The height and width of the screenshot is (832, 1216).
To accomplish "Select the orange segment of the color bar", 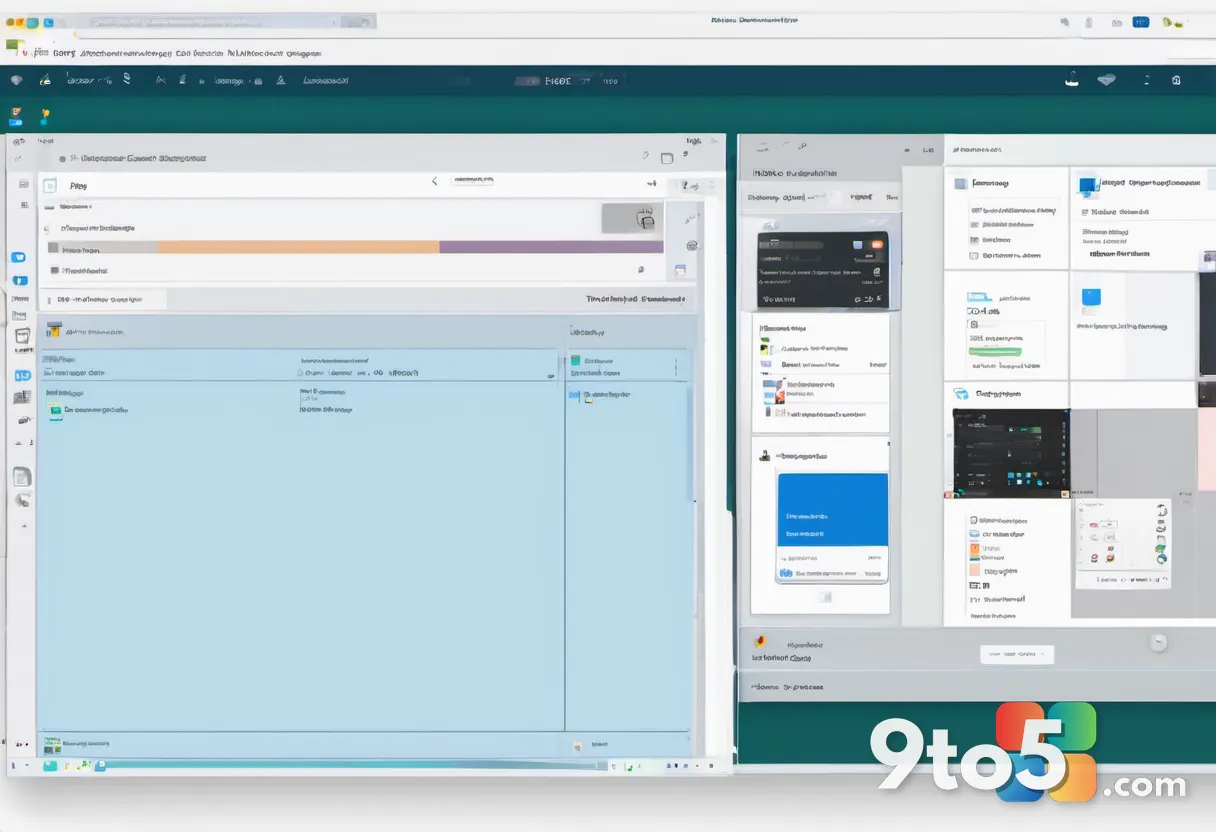I will pyautogui.click(x=298, y=247).
